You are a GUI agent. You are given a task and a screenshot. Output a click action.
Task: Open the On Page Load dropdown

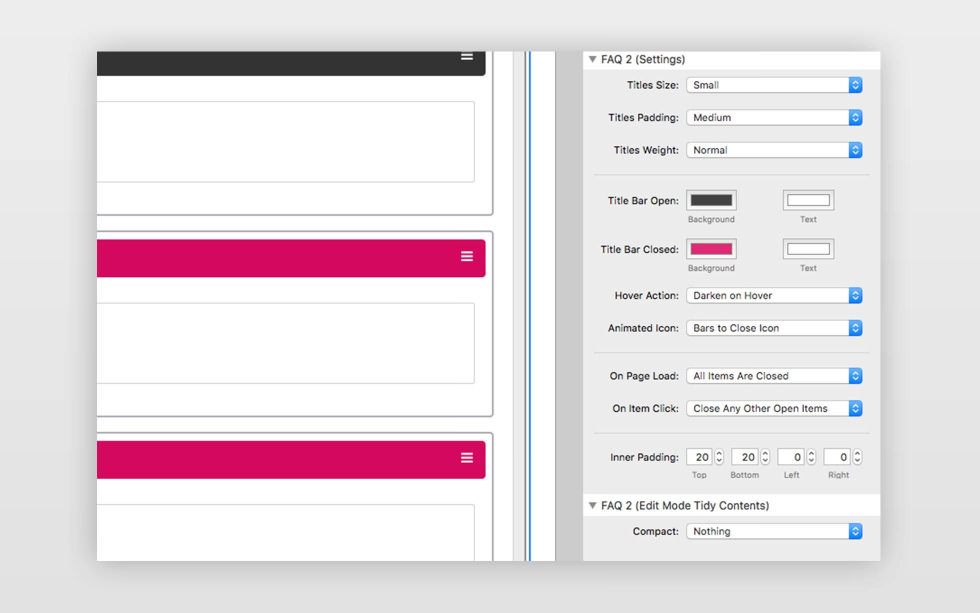(x=774, y=376)
